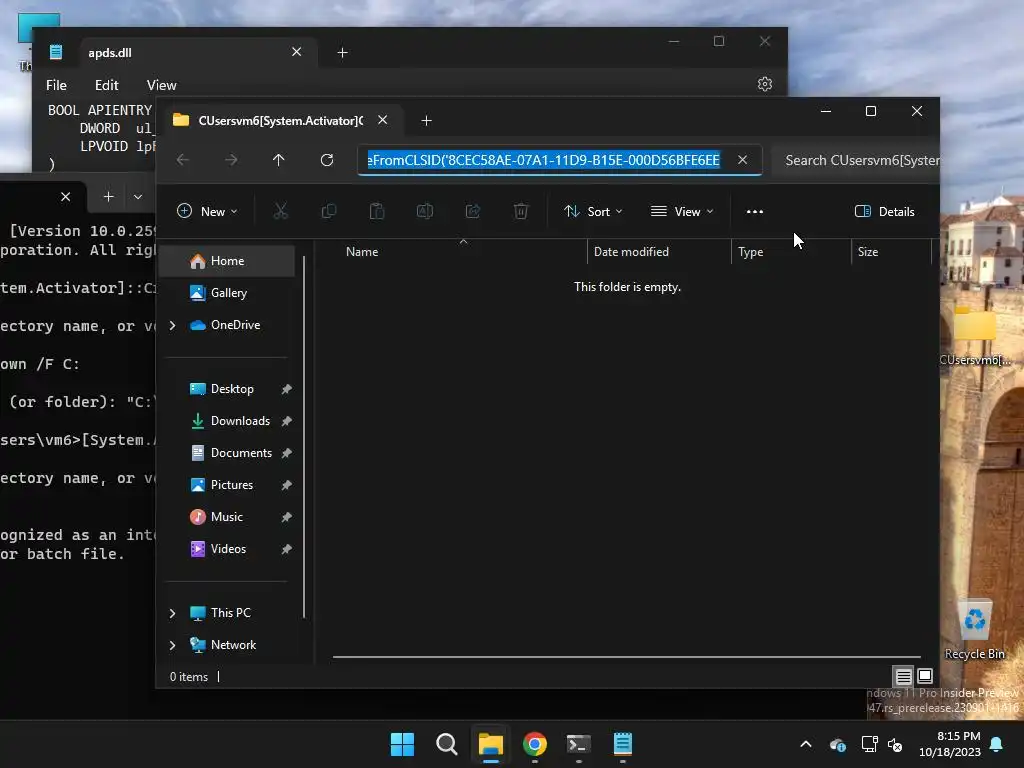Open notification bell in the taskbar
1024x768 pixels.
(997, 744)
